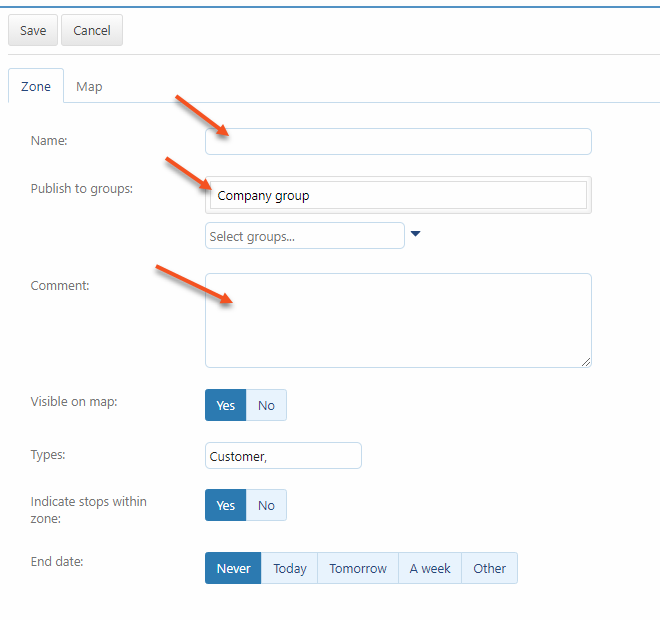Select the Company group entry

coord(398,195)
